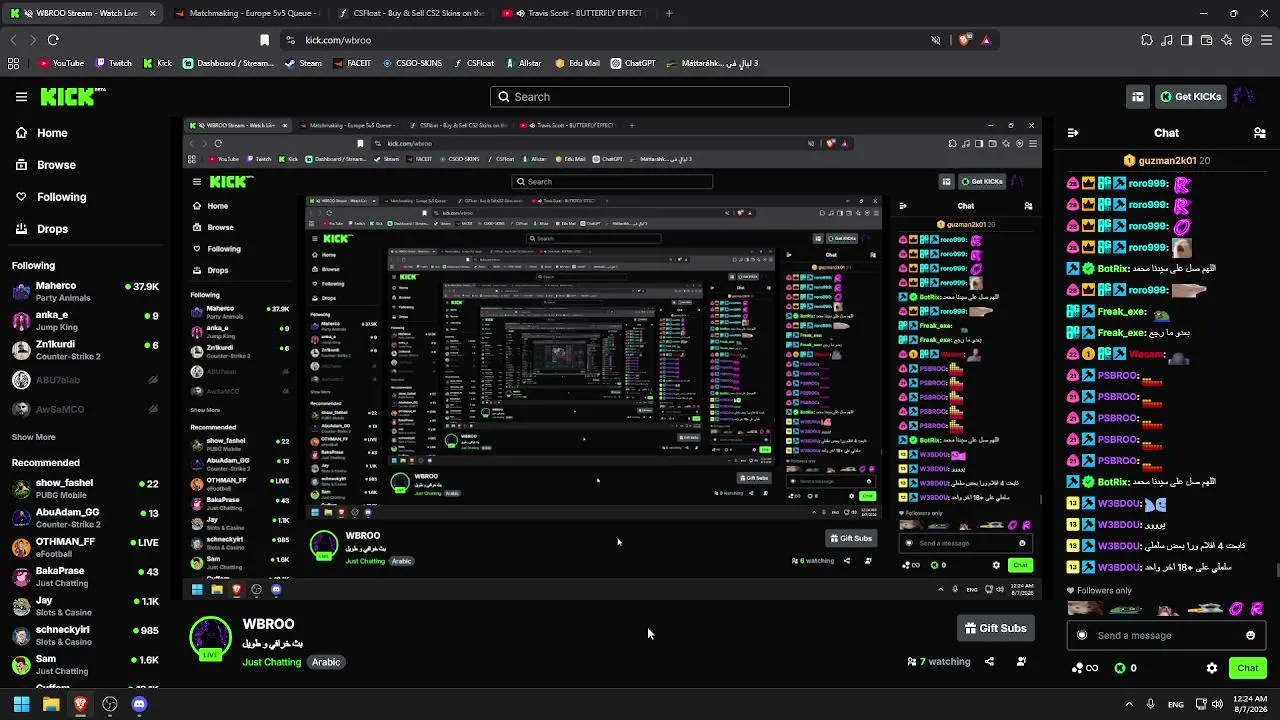Click the KICKs balance icon

coord(1120,668)
